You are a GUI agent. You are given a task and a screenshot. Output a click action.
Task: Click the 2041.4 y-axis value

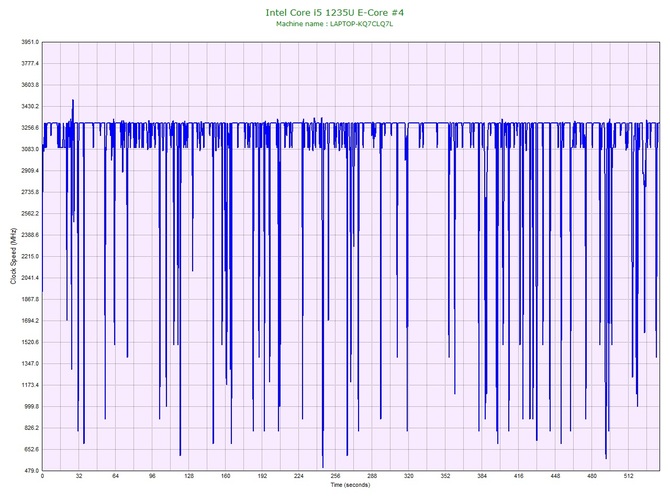coord(29,278)
